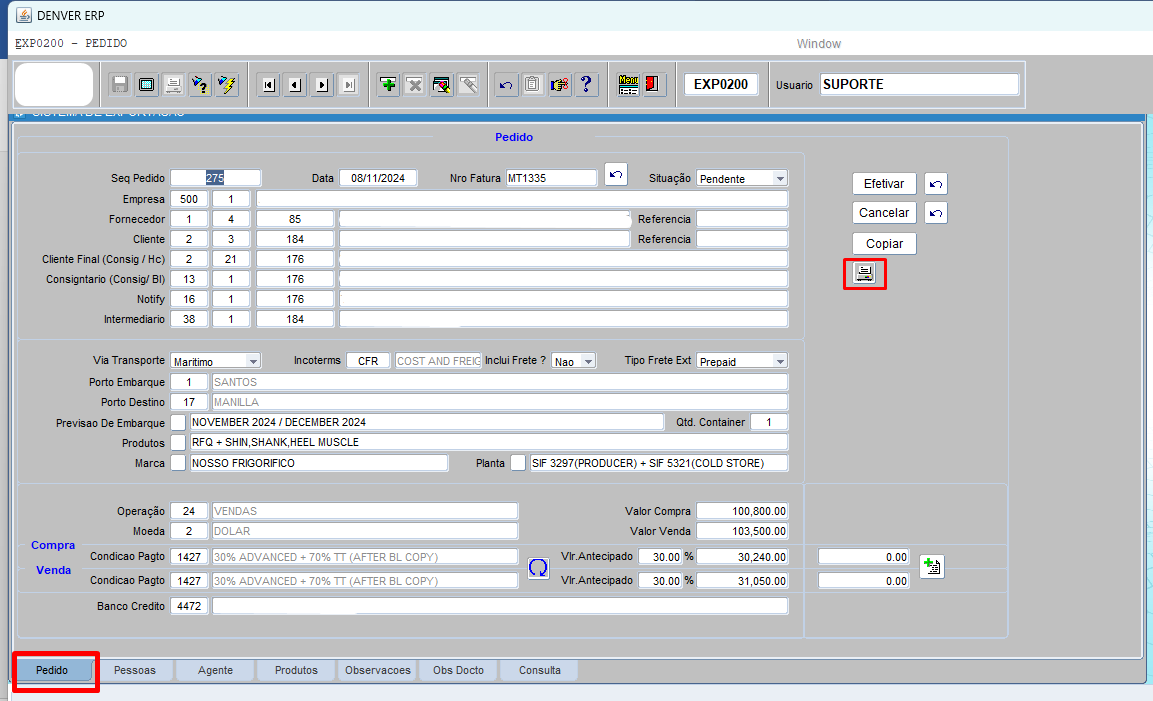This screenshot has width=1153, height=701.
Task: Click the next record arrow icon
Action: [322, 85]
